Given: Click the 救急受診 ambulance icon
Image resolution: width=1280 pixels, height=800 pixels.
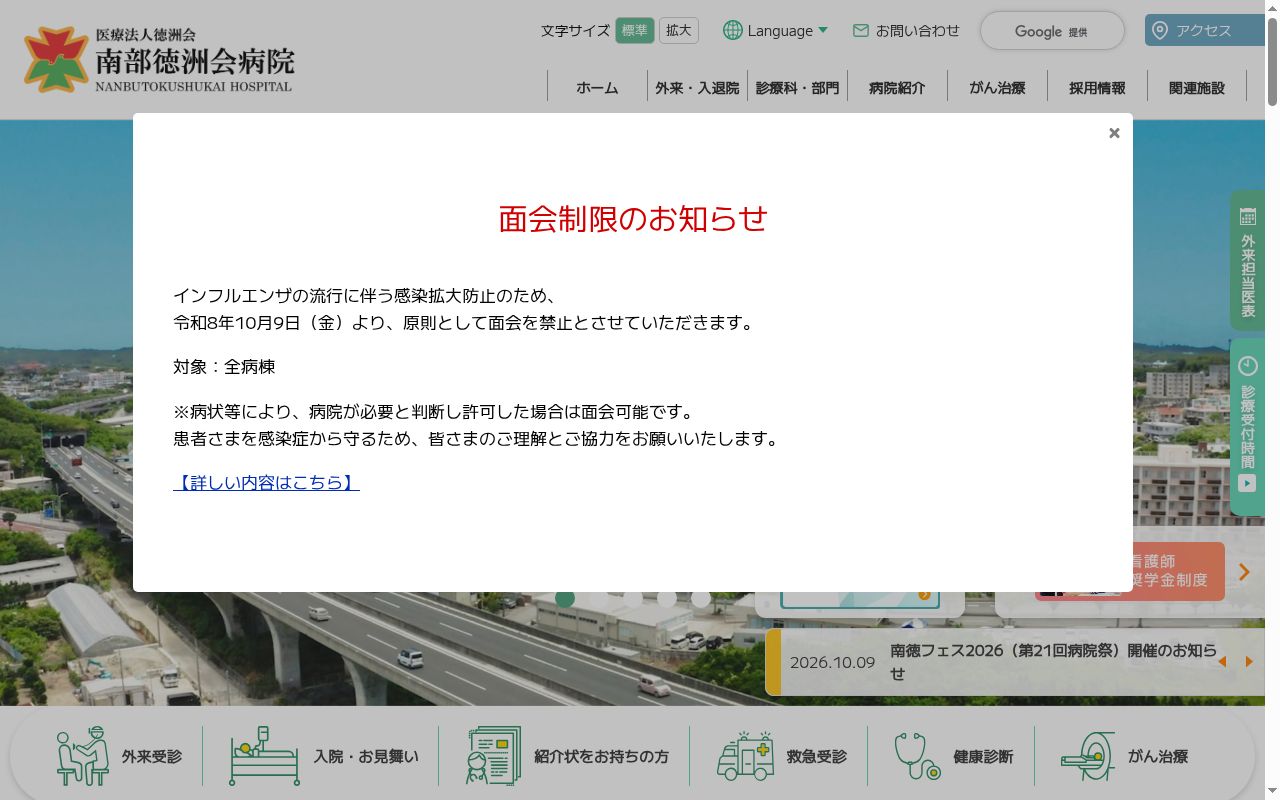Looking at the screenshot, I should [745, 756].
